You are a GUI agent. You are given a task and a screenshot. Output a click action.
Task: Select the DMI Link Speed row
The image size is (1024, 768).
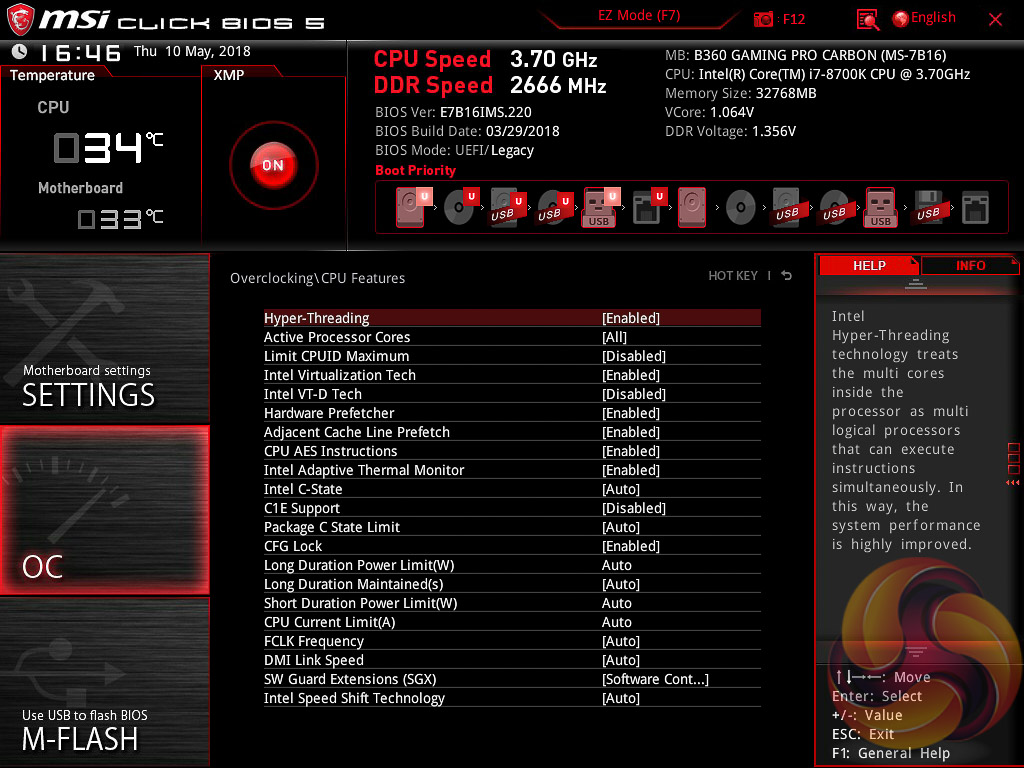click(512, 660)
